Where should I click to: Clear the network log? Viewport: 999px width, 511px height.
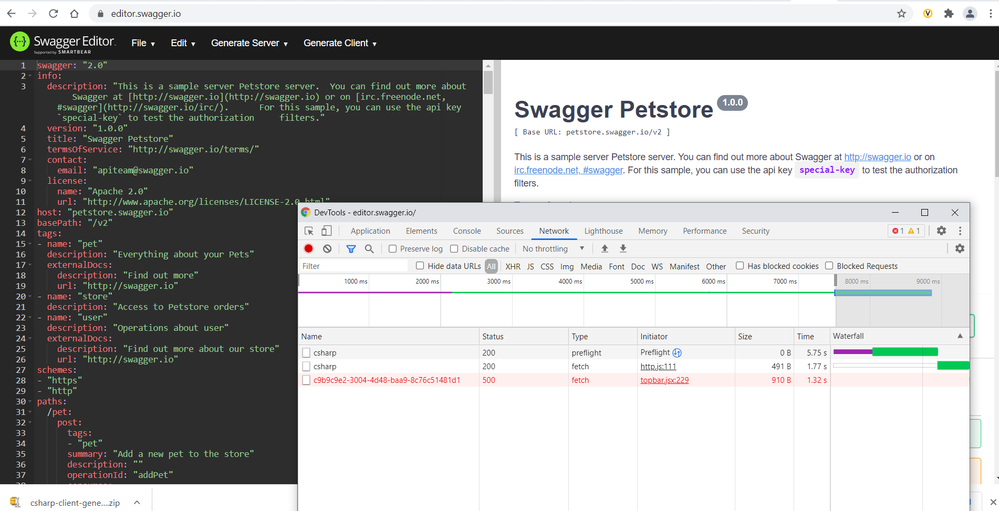(327, 249)
